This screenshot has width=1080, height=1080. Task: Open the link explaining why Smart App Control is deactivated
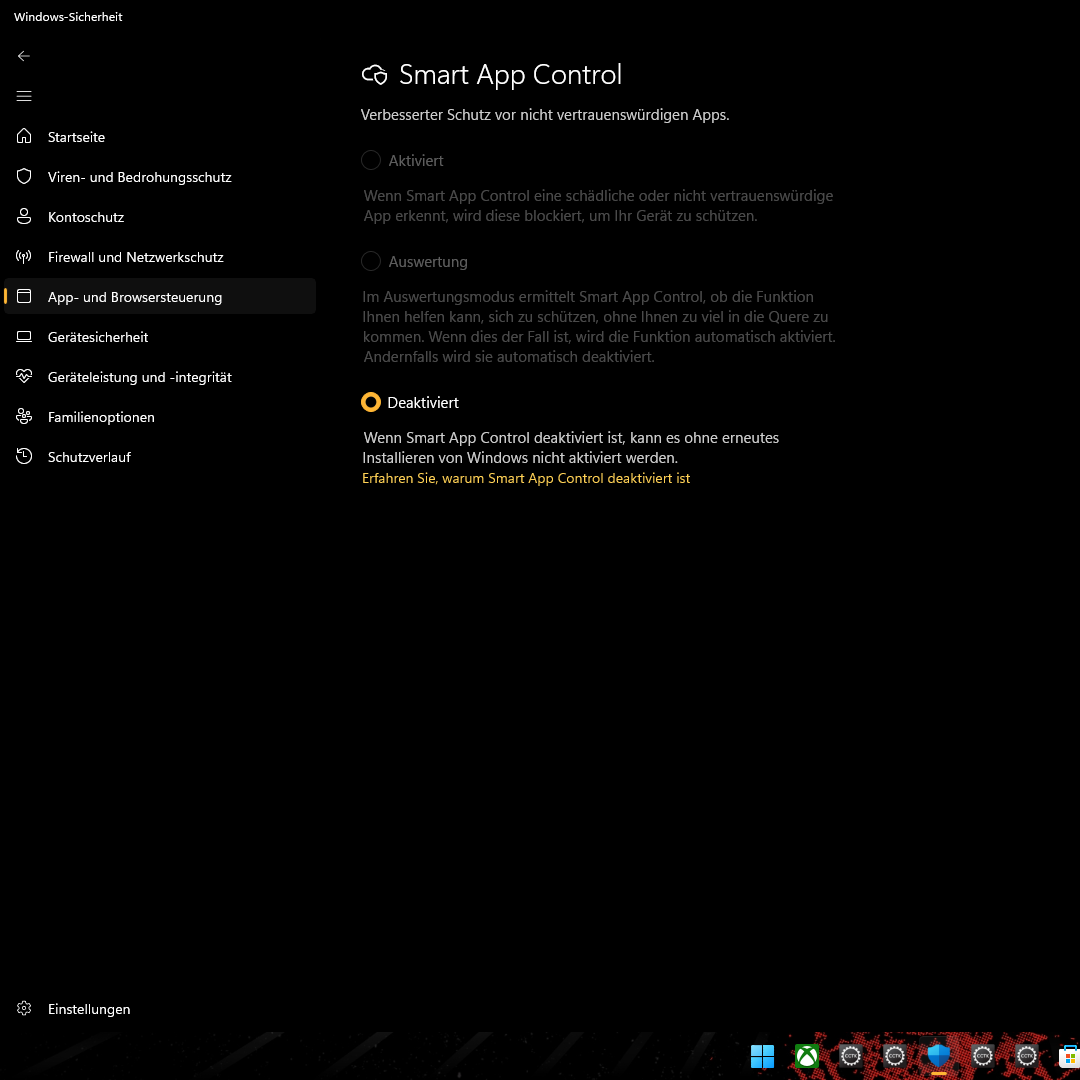pos(525,478)
